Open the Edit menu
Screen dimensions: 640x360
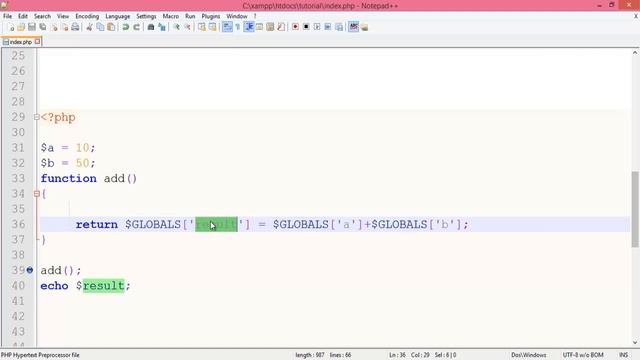(x=23, y=16)
